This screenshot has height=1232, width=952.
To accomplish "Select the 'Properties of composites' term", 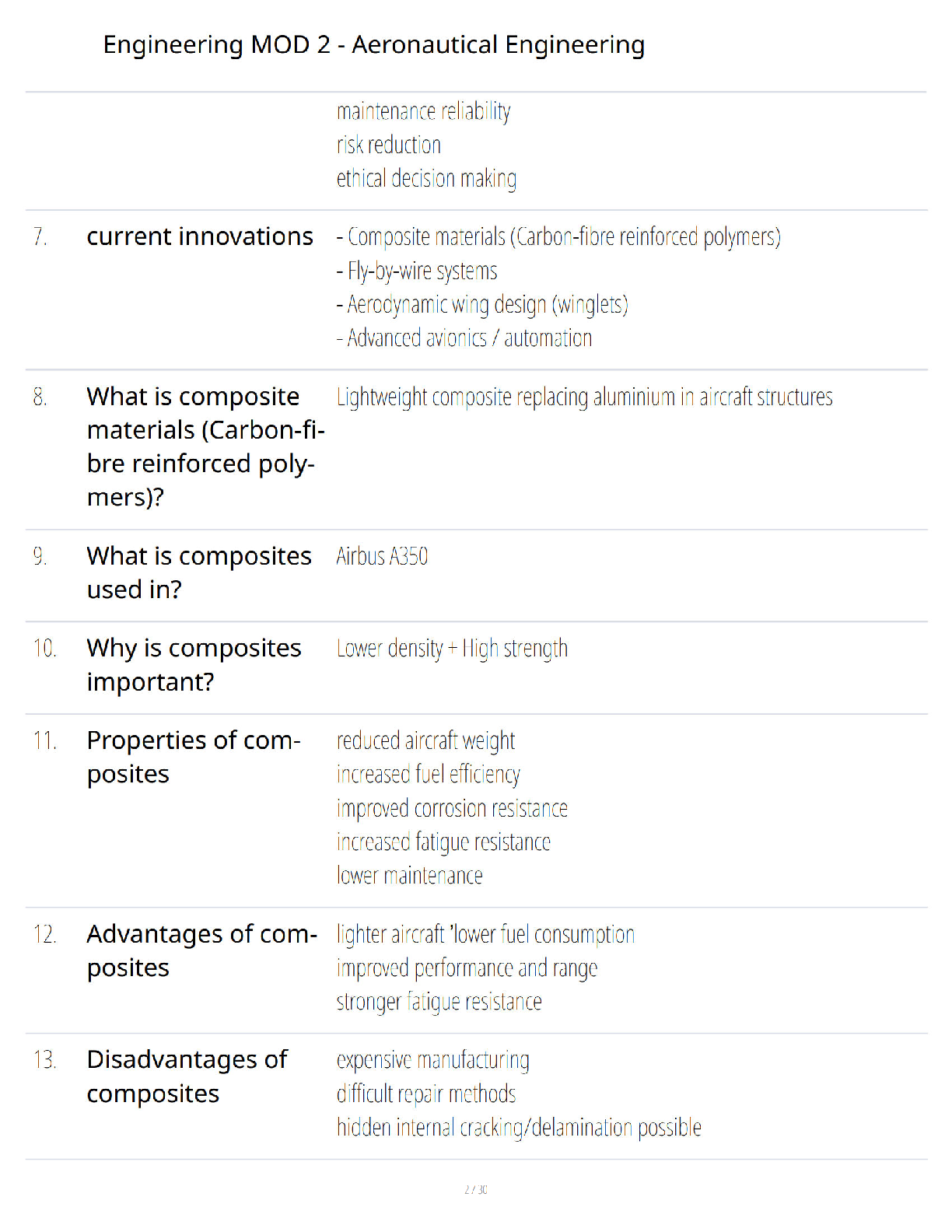I will [194, 758].
